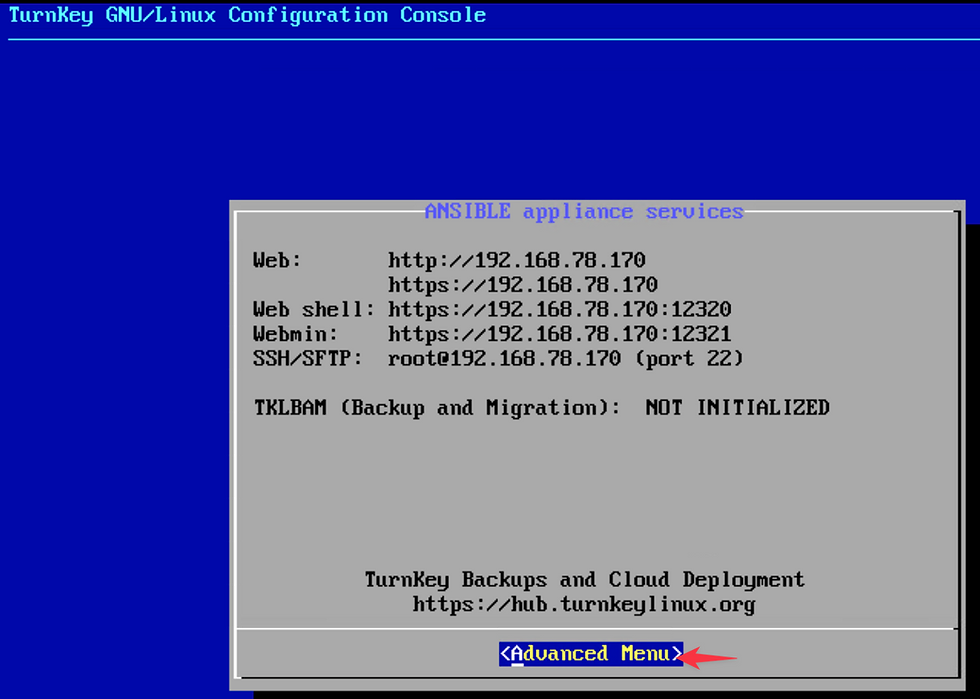Click the https://hub.turnkeylinux.org URL

coord(584,605)
